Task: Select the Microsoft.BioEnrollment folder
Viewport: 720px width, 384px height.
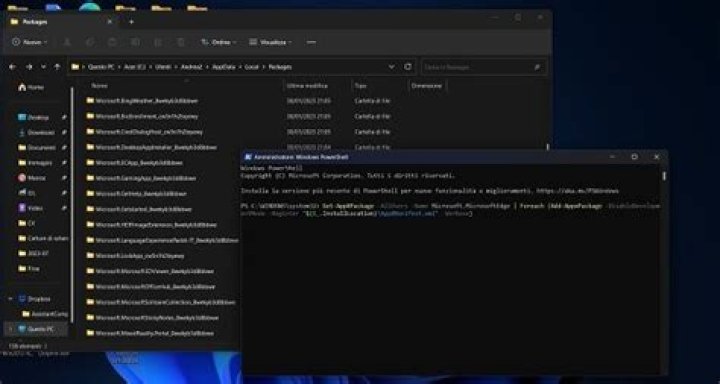Action: tap(142, 117)
